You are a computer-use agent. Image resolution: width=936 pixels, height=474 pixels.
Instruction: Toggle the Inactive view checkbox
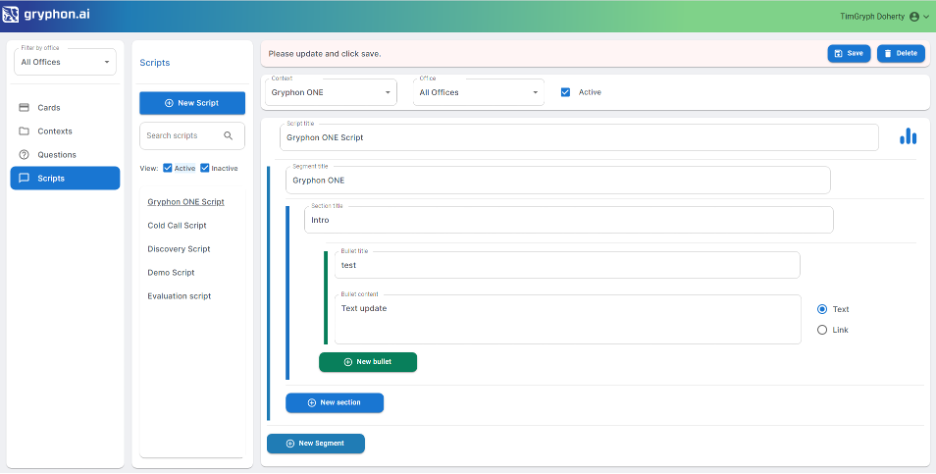[205, 168]
